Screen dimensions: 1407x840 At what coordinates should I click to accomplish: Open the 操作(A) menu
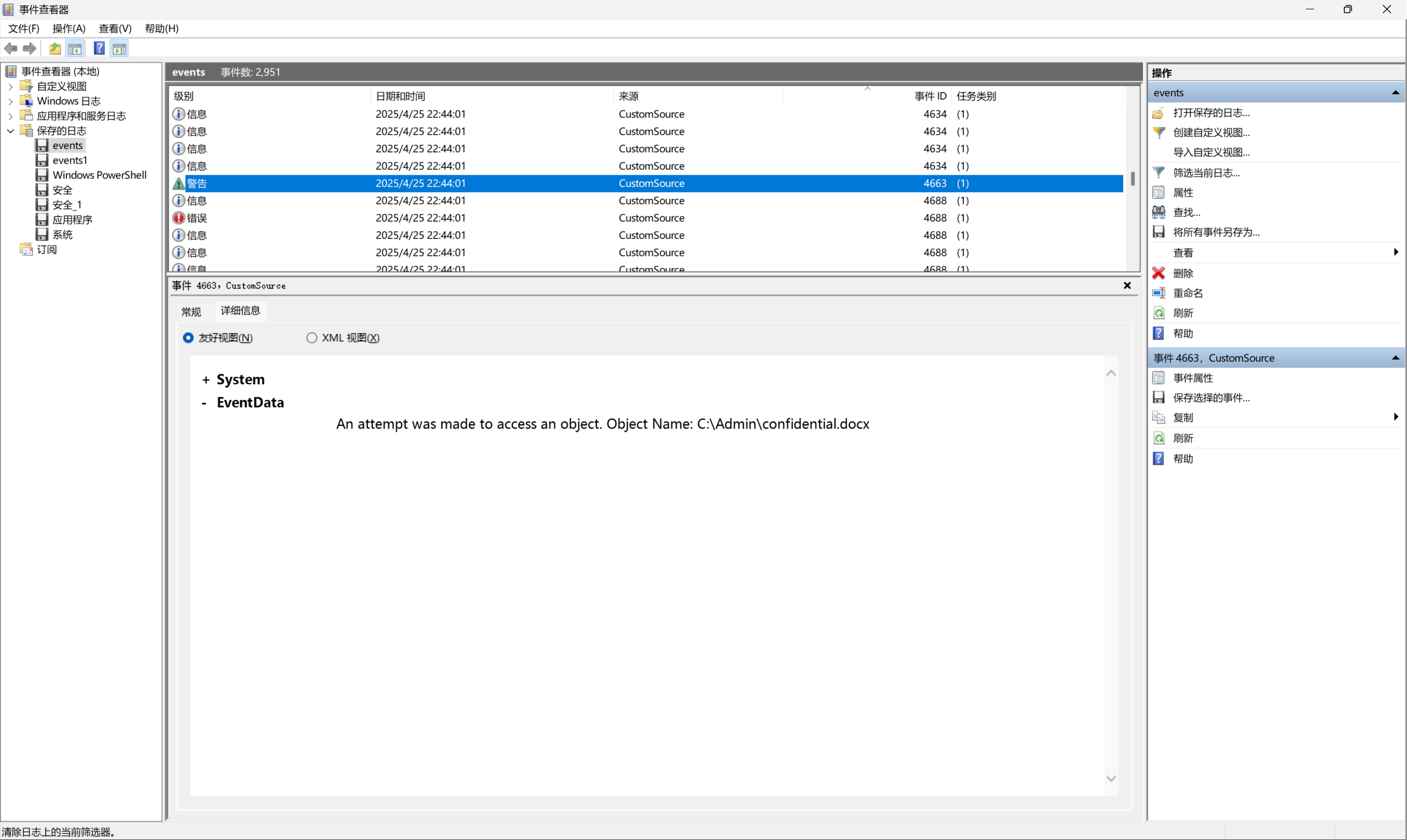tap(69, 29)
